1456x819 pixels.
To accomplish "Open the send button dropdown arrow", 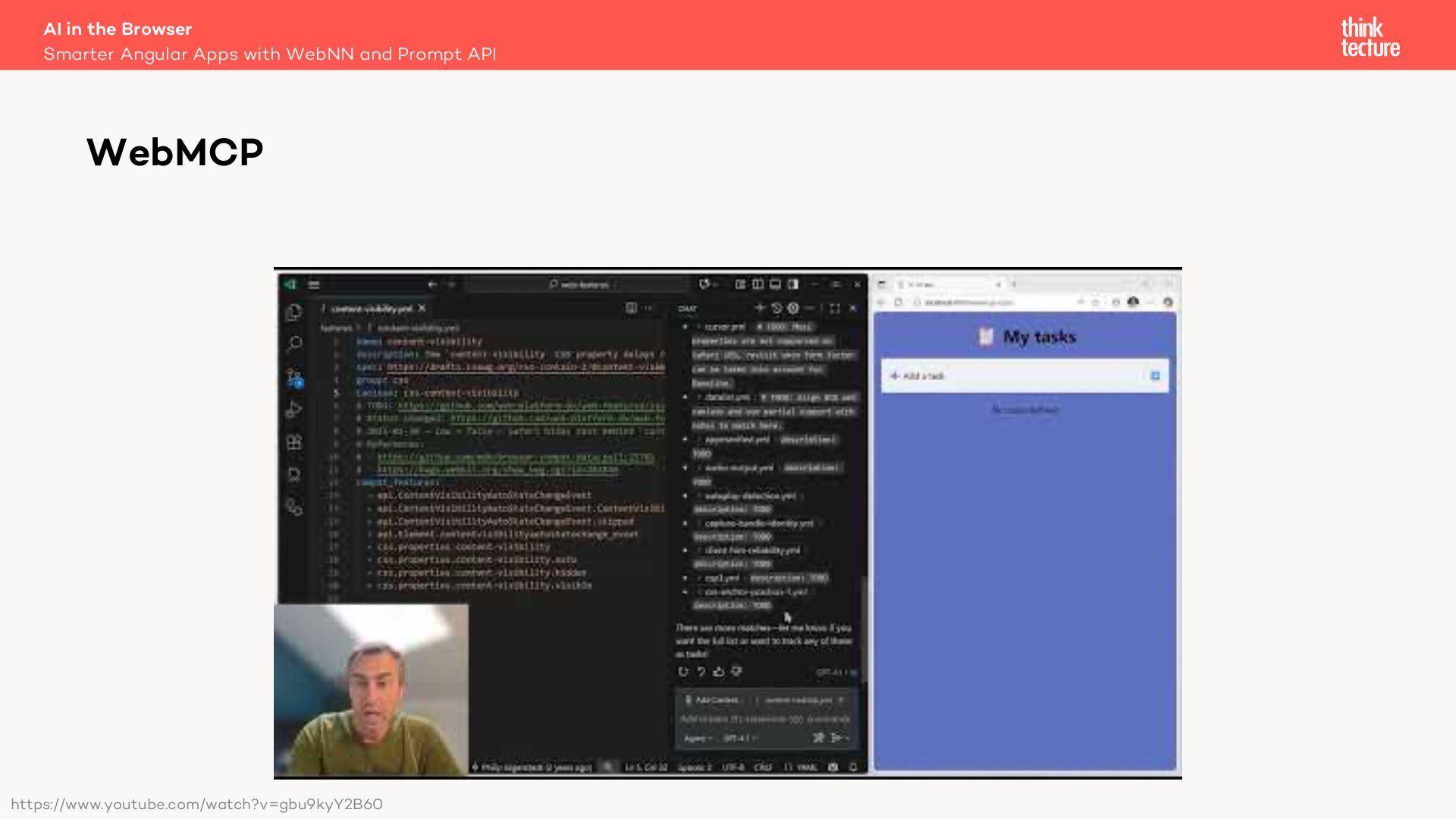I will [x=847, y=738].
